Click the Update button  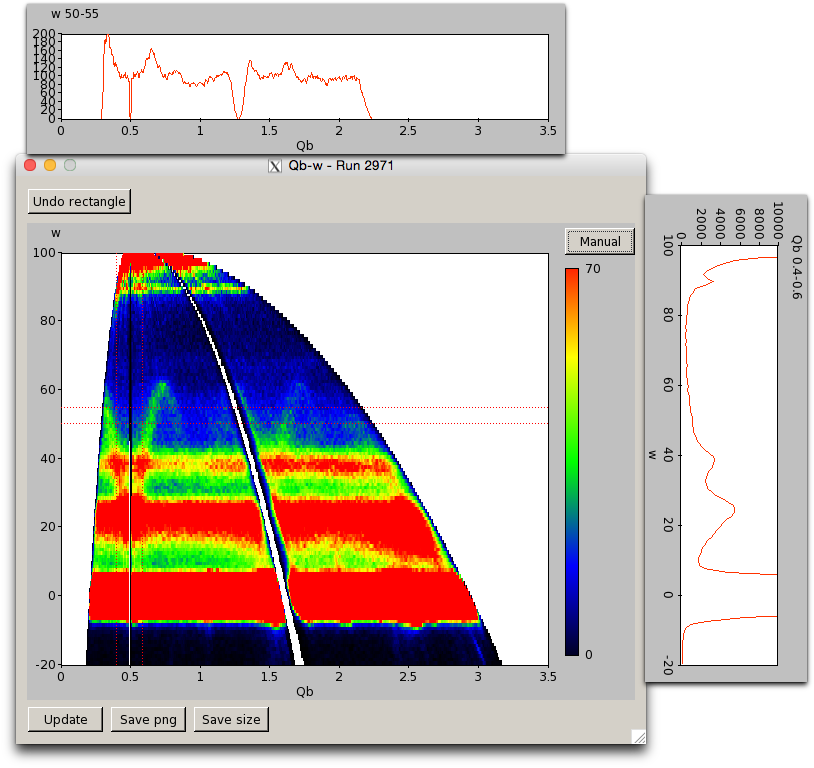tap(65, 719)
